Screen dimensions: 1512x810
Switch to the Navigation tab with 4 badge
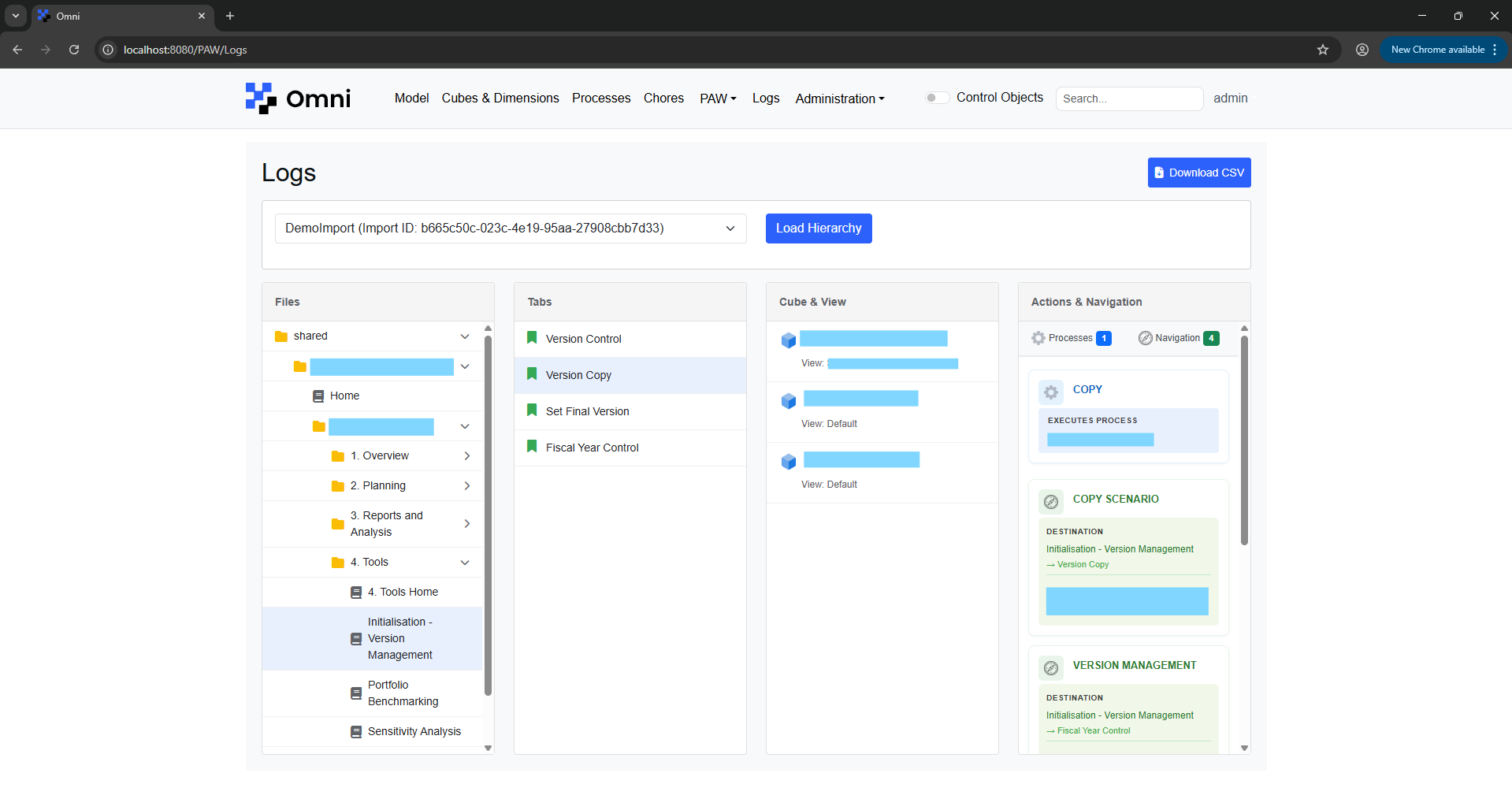tap(1179, 338)
